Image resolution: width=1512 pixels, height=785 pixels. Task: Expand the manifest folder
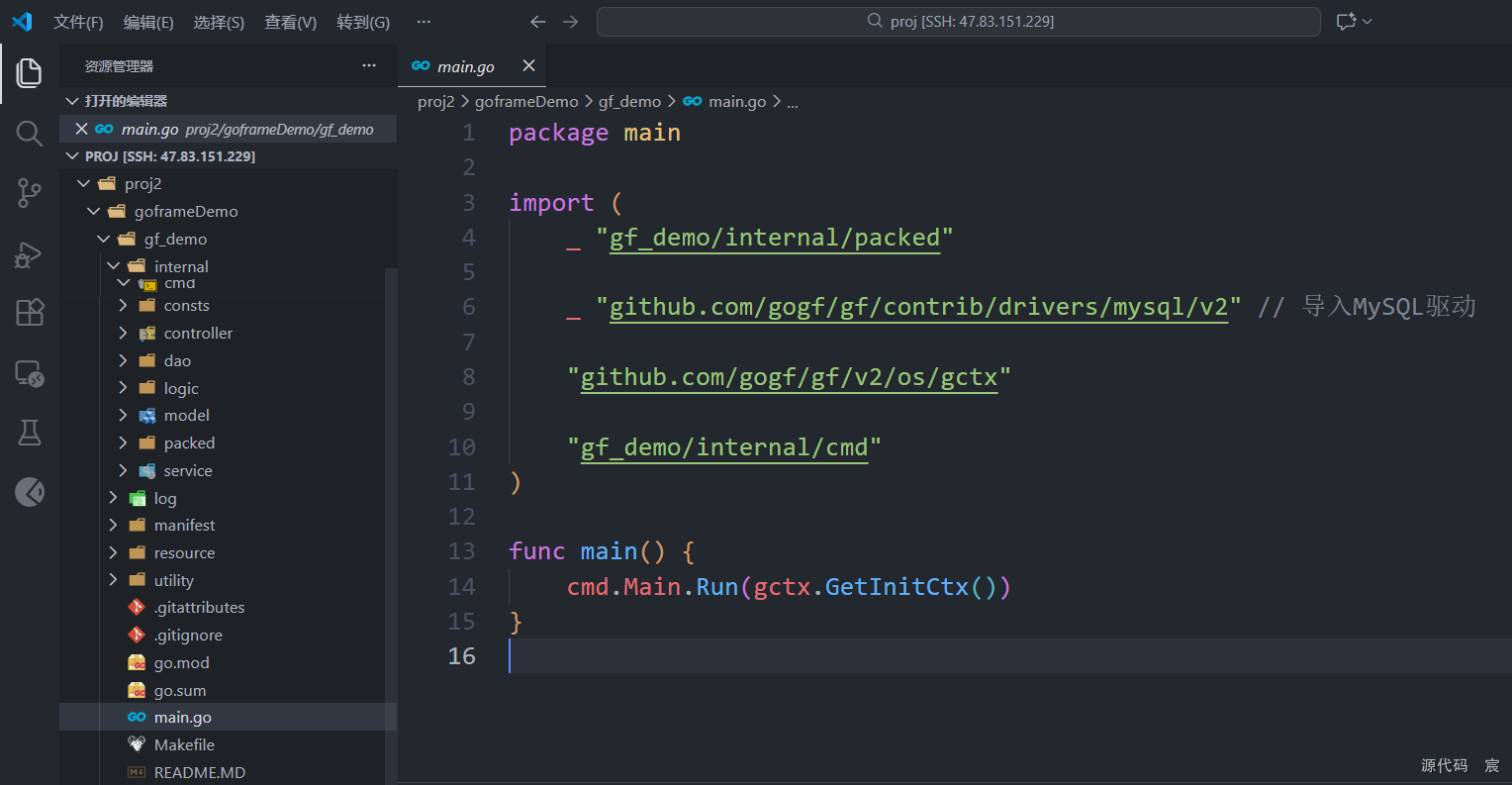tap(113, 526)
